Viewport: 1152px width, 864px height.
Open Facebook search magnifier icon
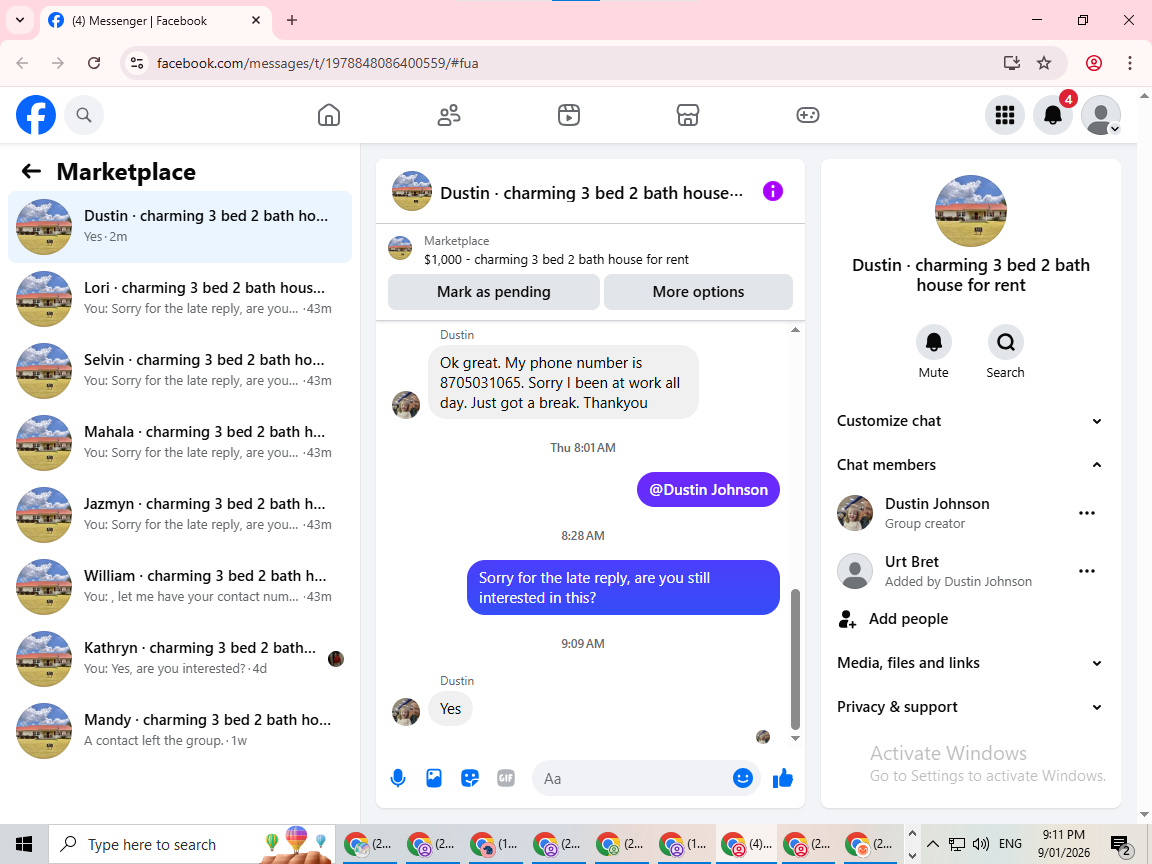84,115
